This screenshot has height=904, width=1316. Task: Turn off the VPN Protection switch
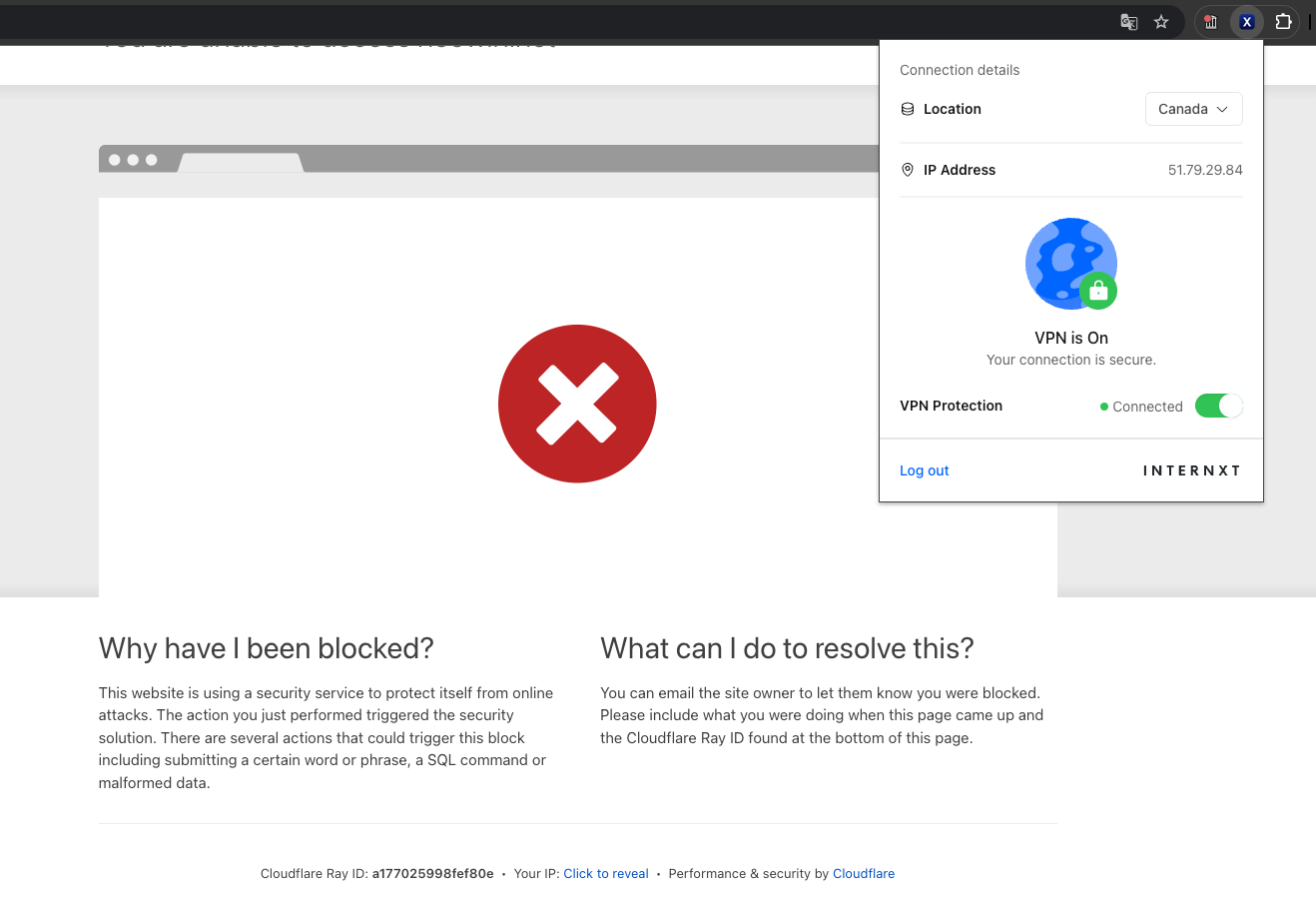[1219, 406]
